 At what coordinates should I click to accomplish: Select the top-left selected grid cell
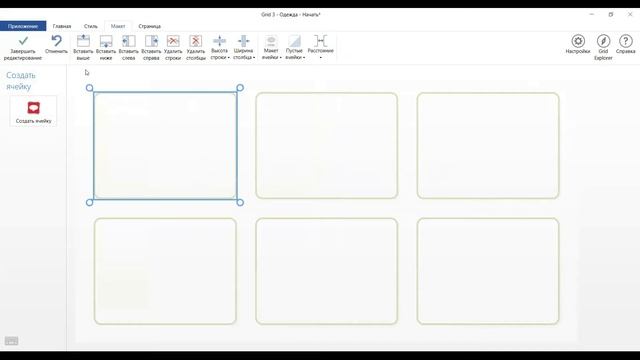(165, 146)
